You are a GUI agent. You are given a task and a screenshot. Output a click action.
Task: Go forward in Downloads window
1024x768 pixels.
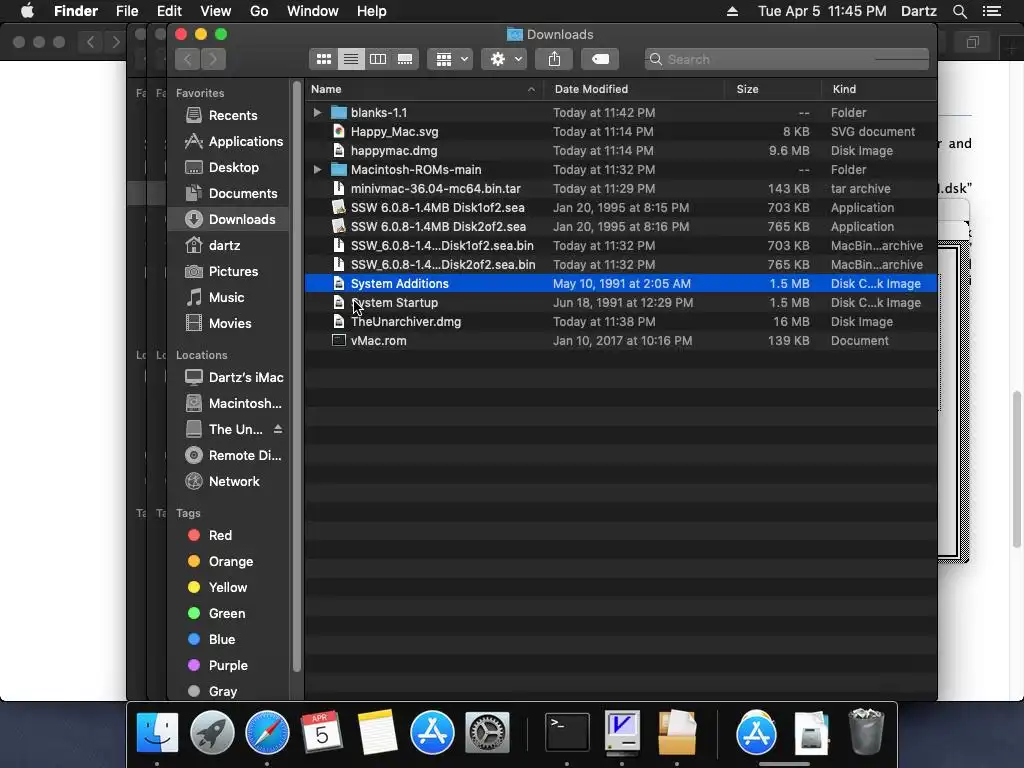[x=213, y=59]
